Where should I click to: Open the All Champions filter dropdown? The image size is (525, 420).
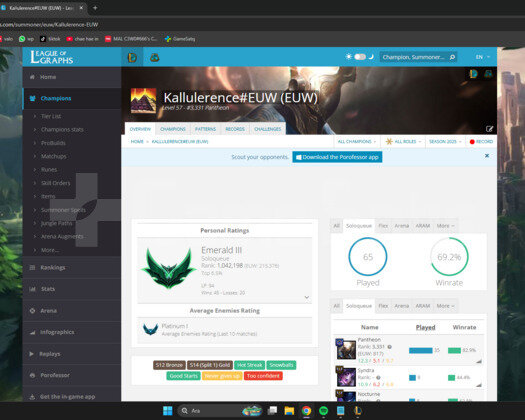tap(357, 142)
